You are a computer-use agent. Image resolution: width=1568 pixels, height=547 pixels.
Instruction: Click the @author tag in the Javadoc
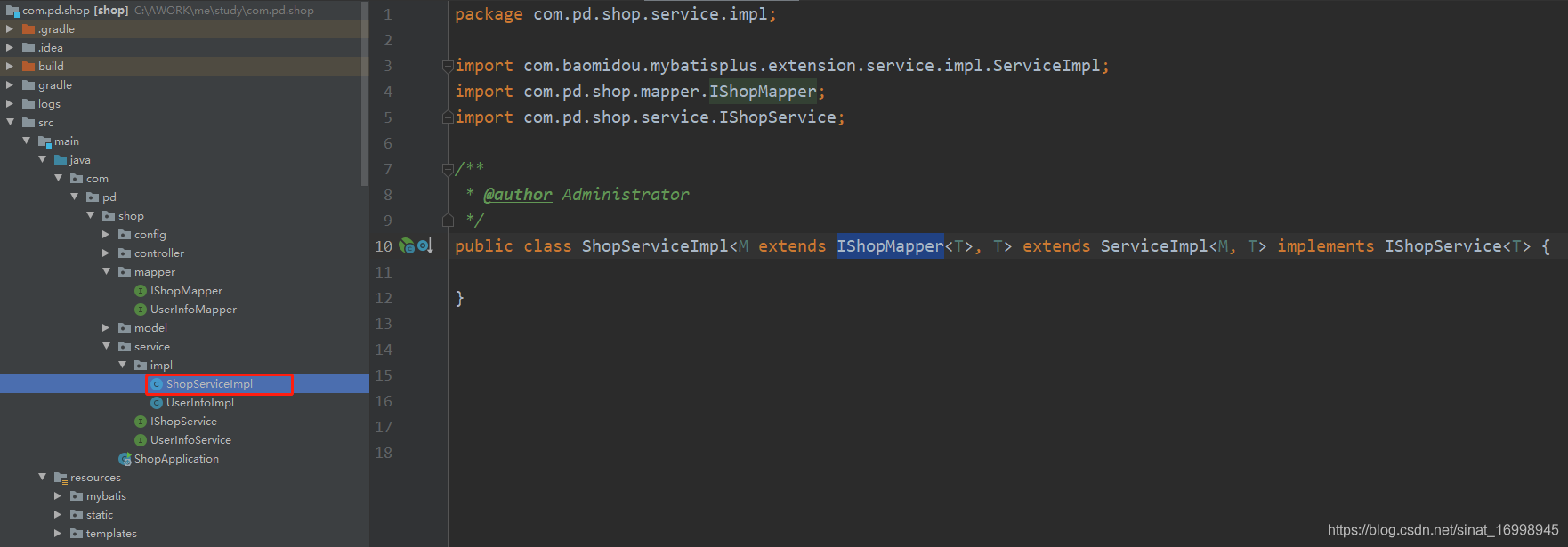click(517, 194)
